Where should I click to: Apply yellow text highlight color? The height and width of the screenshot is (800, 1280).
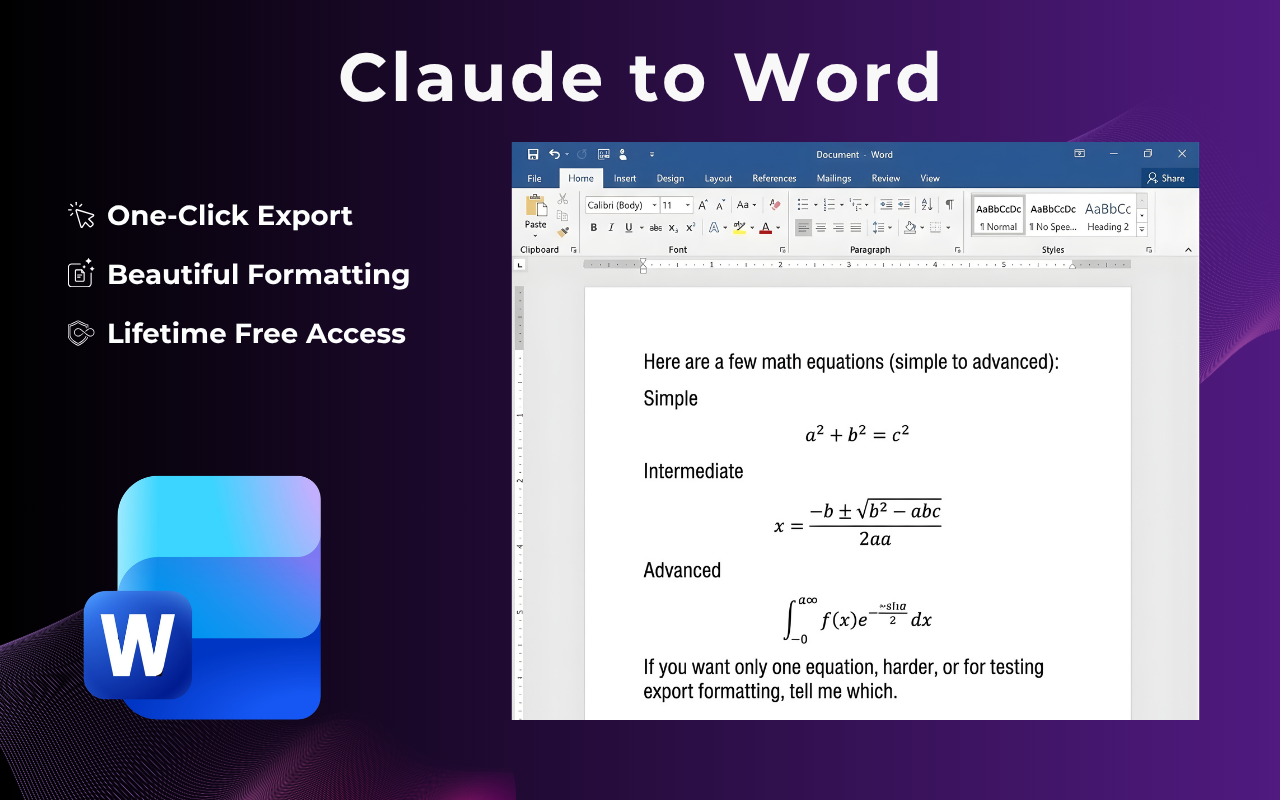click(x=739, y=228)
